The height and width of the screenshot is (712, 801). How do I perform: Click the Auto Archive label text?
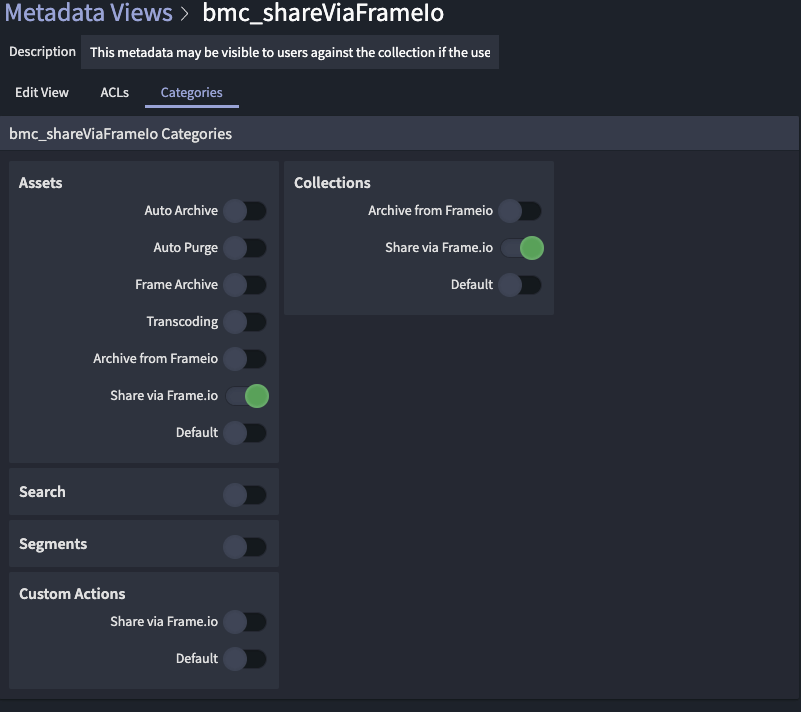click(x=181, y=210)
